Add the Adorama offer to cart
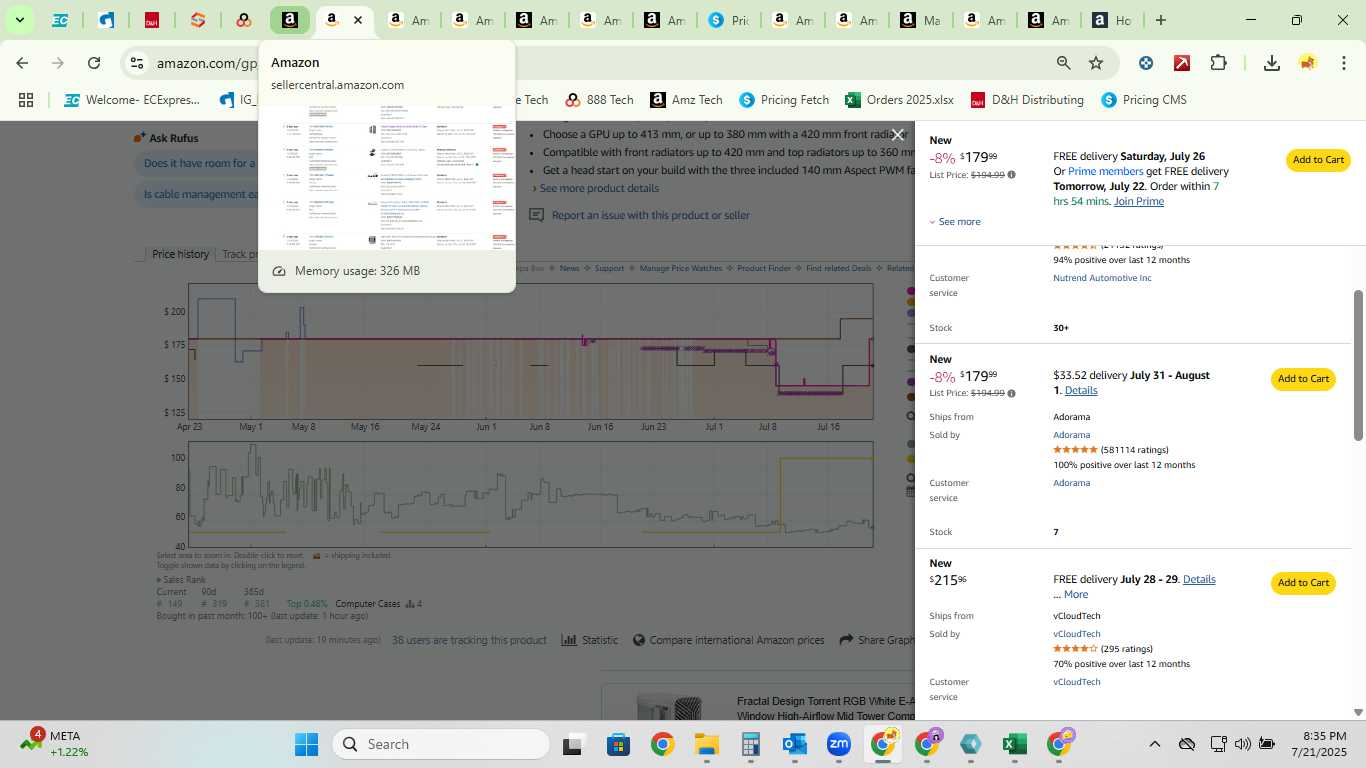Image resolution: width=1366 pixels, height=768 pixels. [1303, 379]
